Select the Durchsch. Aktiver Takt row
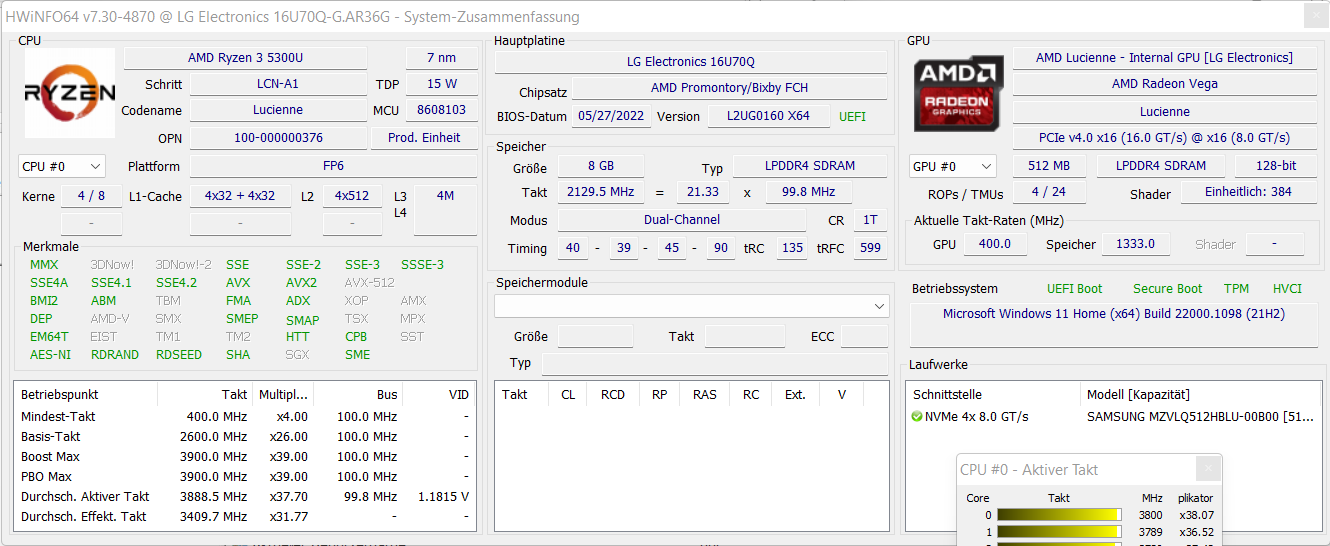1330x546 pixels. [x=245, y=497]
